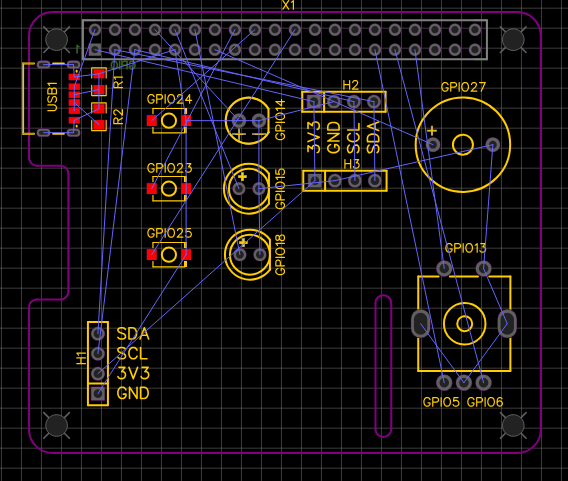This screenshot has height=481, width=568.
Task: Click the square 3V3 pad of H2
Action: pyautogui.click(x=314, y=102)
